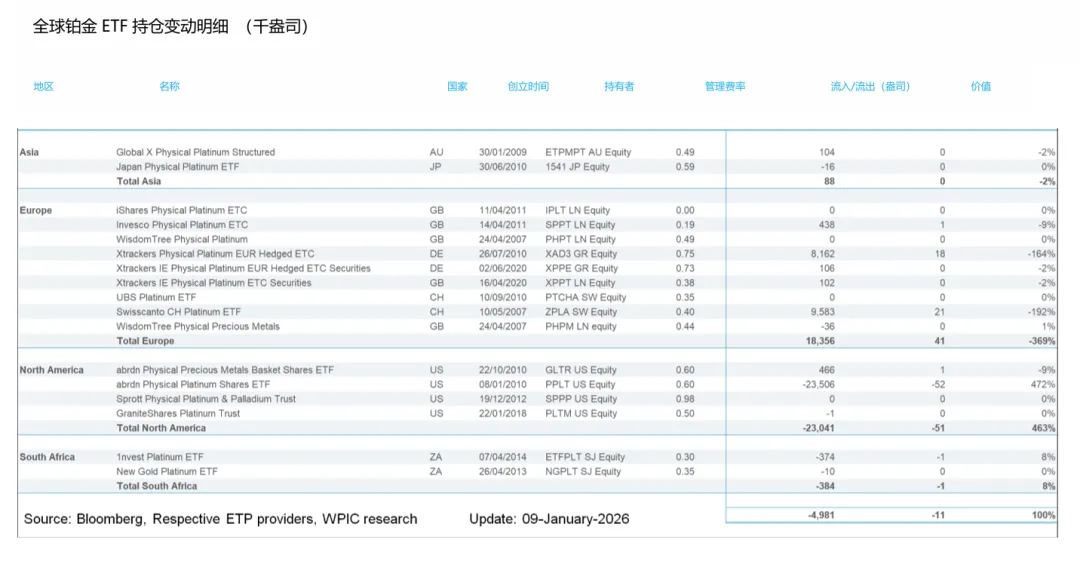Click the flow value 8,162
Viewport: 1080px width, 570px height.
(822, 253)
